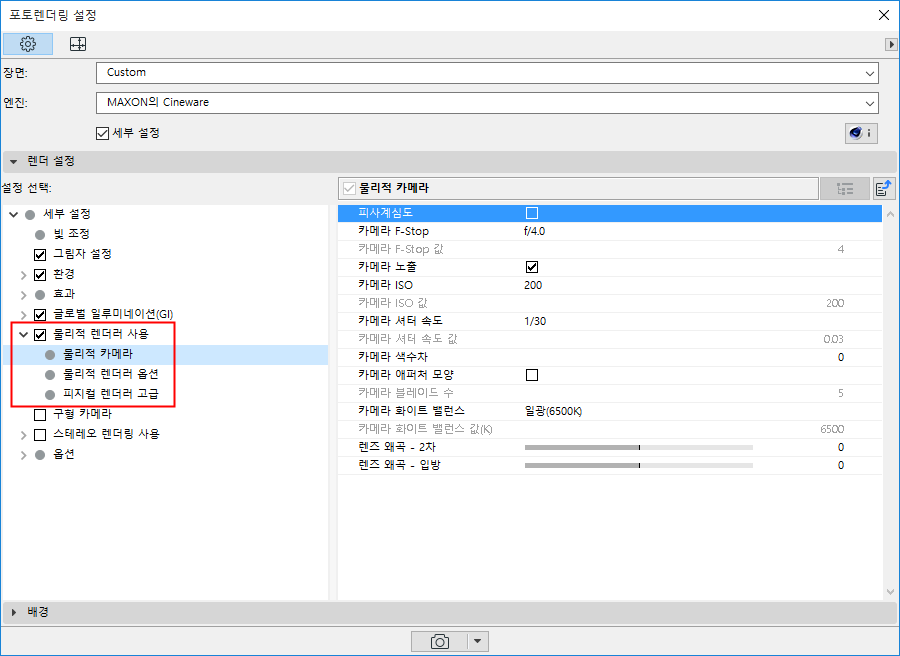
Task: Select 물리적 렌더러 옵션 in the tree
Action: pyautogui.click(x=110, y=374)
